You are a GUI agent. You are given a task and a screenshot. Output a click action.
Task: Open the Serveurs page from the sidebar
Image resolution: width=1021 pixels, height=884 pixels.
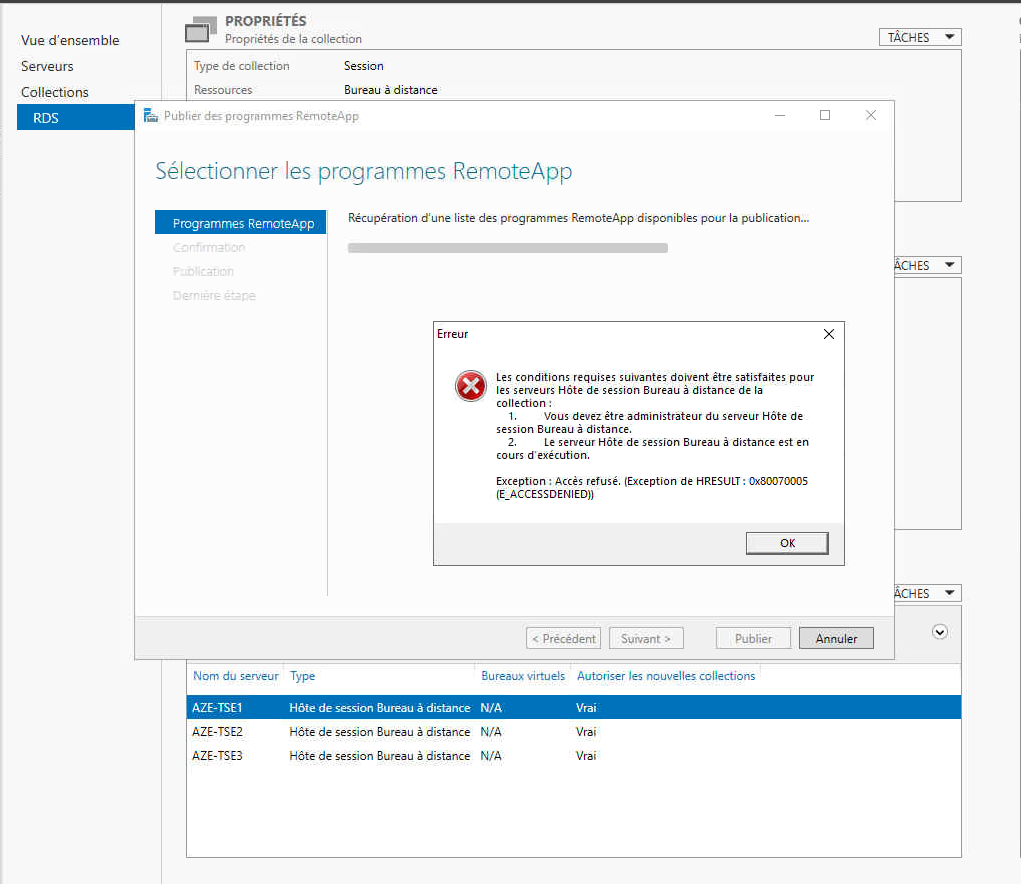[x=47, y=66]
